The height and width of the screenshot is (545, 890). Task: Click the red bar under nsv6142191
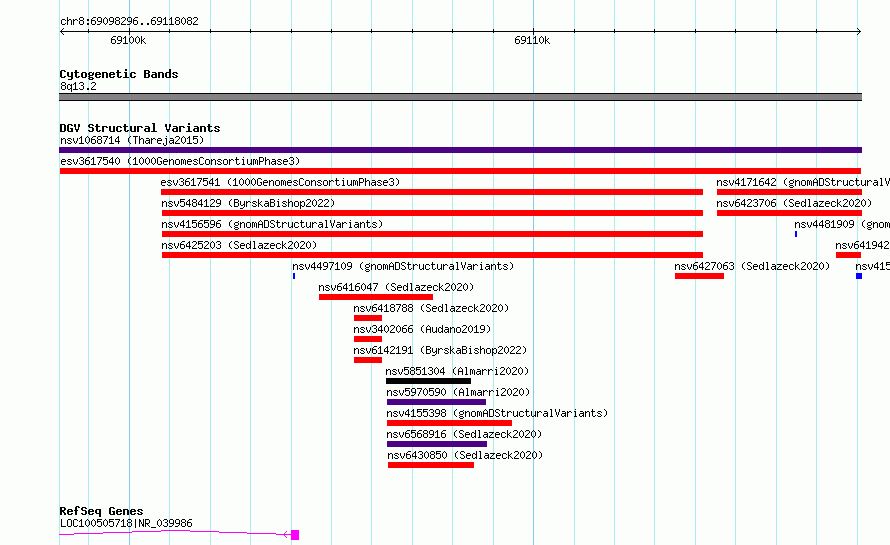pos(368,360)
